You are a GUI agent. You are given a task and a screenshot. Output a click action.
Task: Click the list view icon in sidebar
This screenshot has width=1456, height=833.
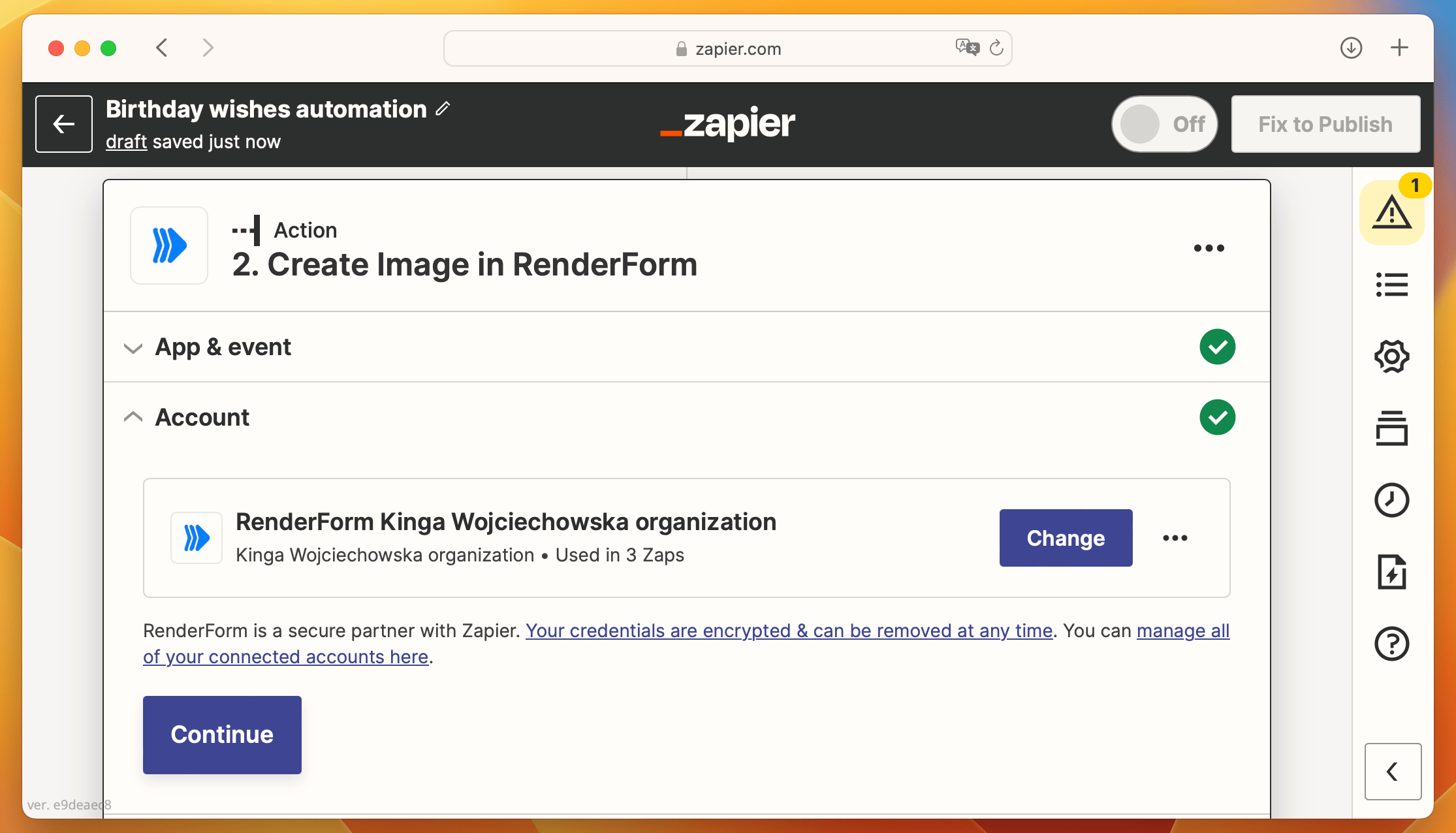pos(1393,283)
